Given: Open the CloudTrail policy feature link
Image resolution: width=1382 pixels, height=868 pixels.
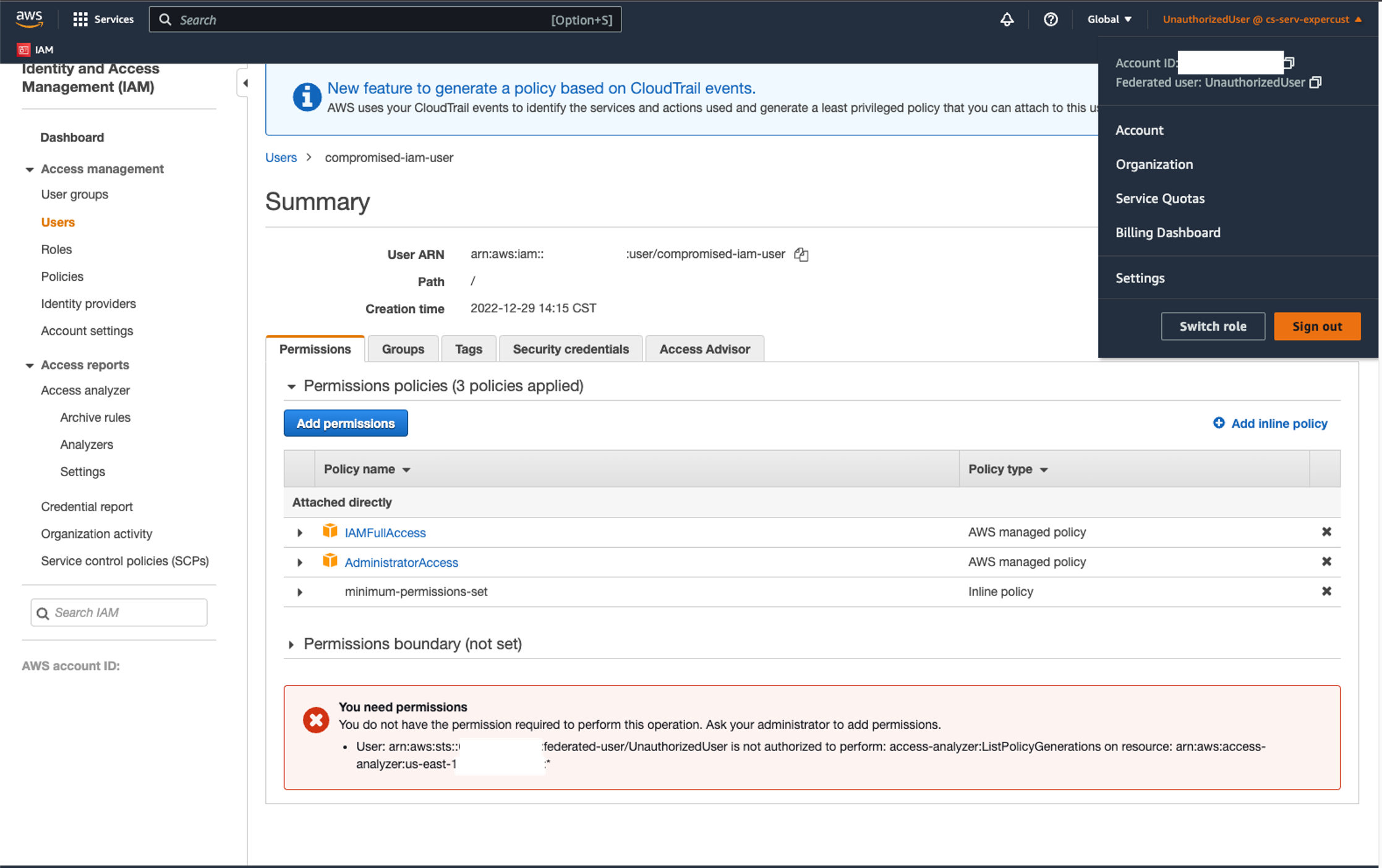Looking at the screenshot, I should click(x=541, y=88).
